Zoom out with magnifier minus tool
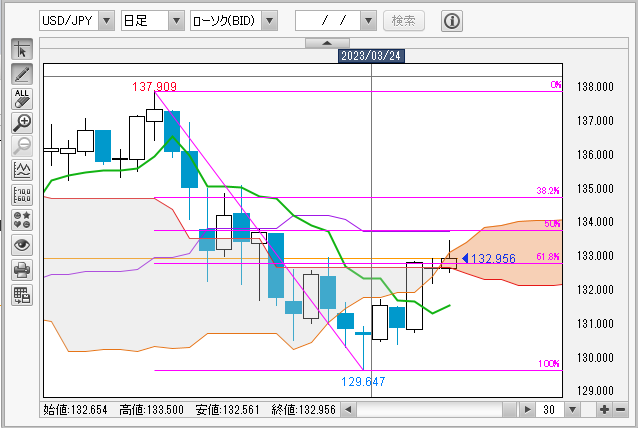Screen dimensions: 638x428 22,146
